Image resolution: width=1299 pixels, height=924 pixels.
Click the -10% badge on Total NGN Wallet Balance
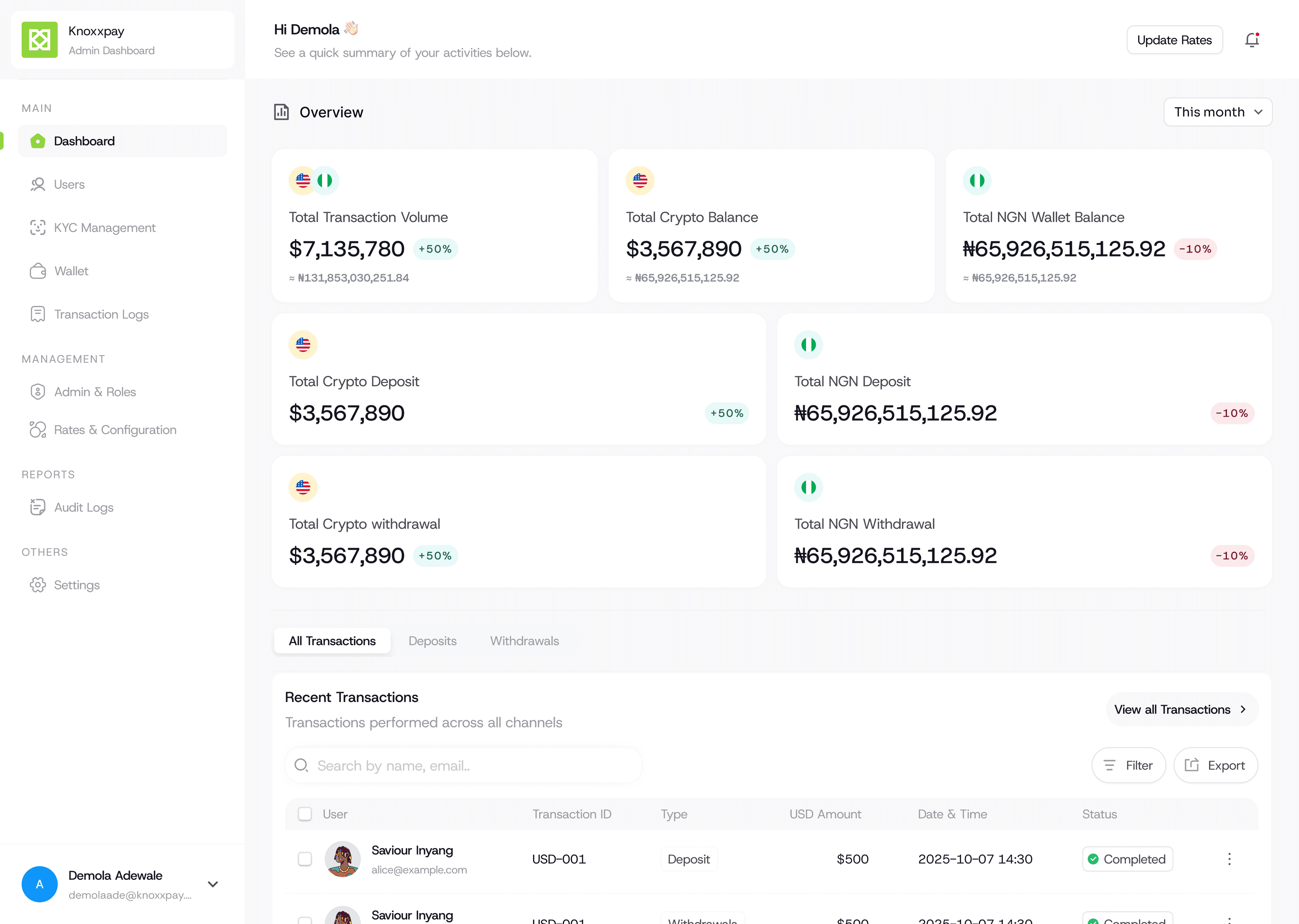(x=1195, y=249)
